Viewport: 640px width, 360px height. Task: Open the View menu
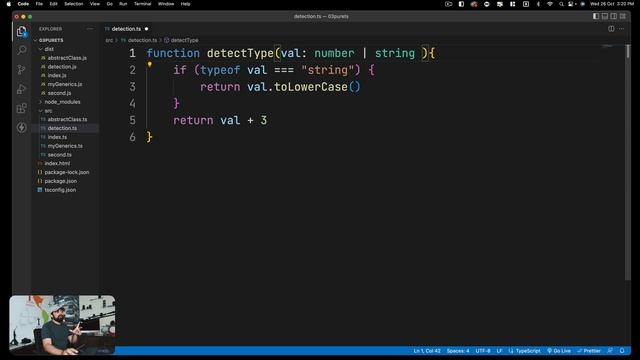[95, 4]
